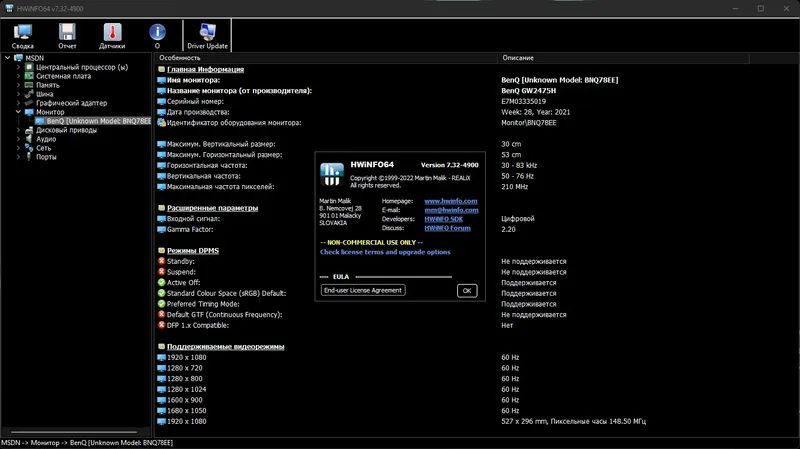Viewport: 800px width, 449px height.
Task: Click the HWiNFO64 title bar app icon
Action: [x=9, y=8]
